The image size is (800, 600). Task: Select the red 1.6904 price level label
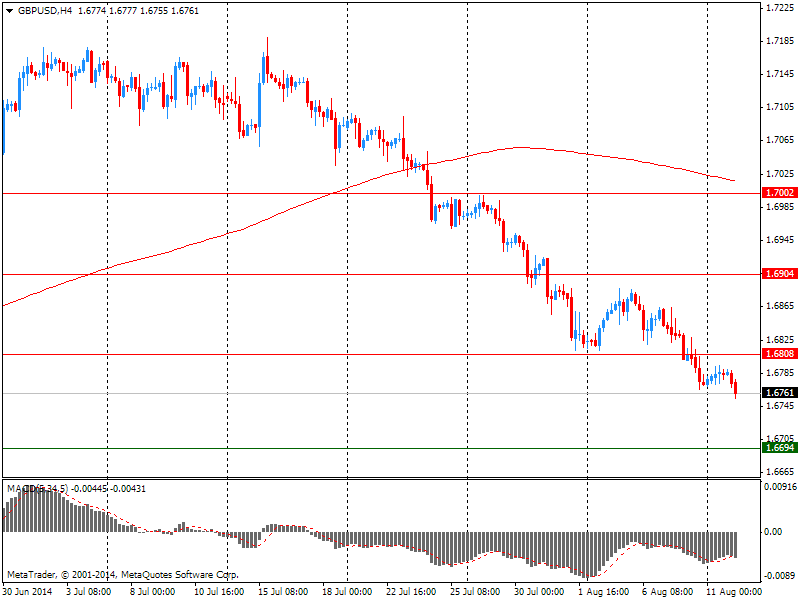pyautogui.click(x=779, y=273)
